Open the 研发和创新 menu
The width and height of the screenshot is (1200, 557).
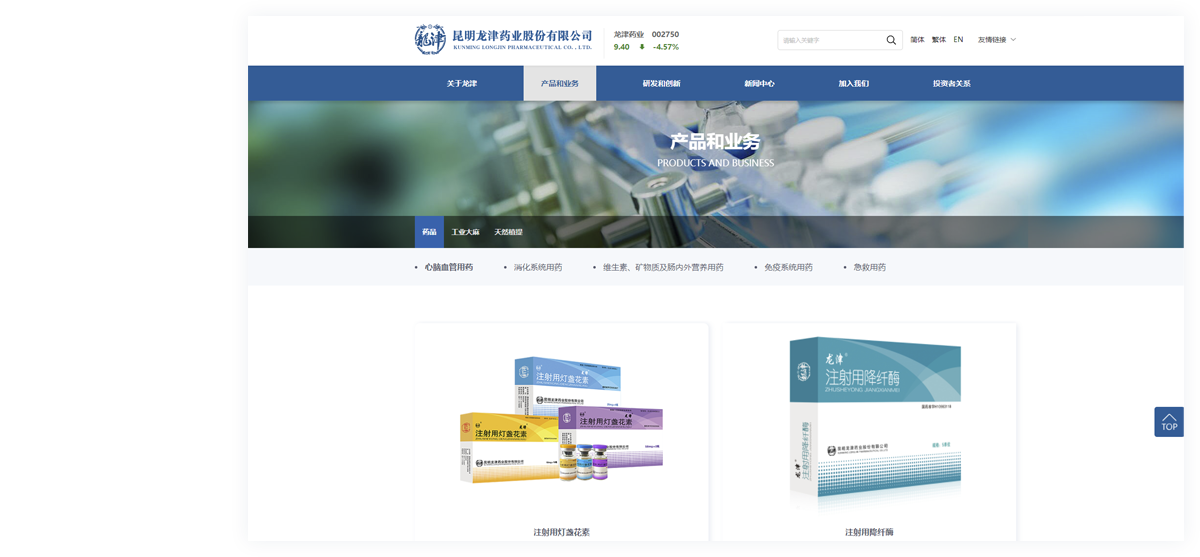(661, 84)
